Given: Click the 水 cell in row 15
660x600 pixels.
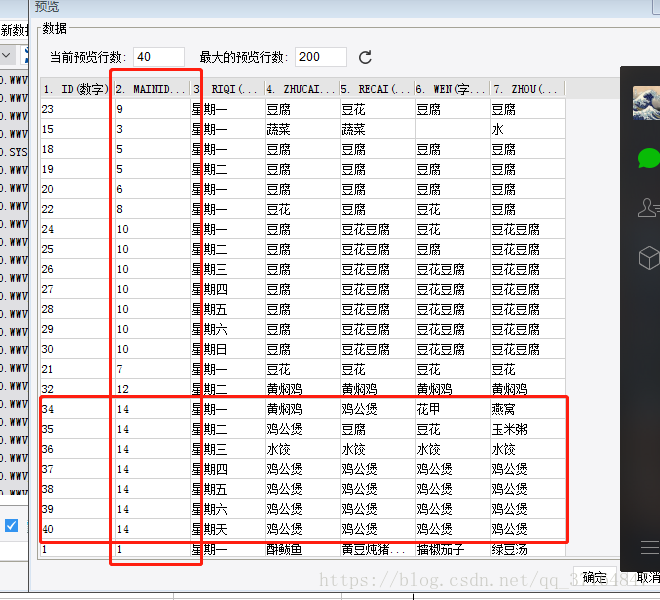Looking at the screenshot, I should click(x=527, y=129).
